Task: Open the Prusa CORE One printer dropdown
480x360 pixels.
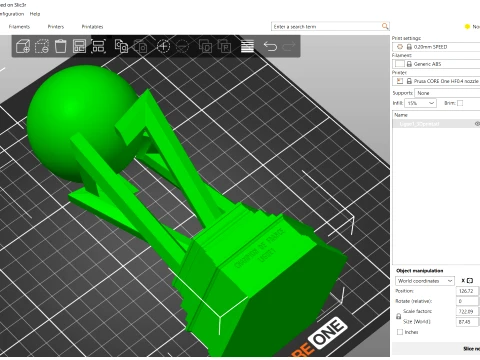Action: (436, 81)
